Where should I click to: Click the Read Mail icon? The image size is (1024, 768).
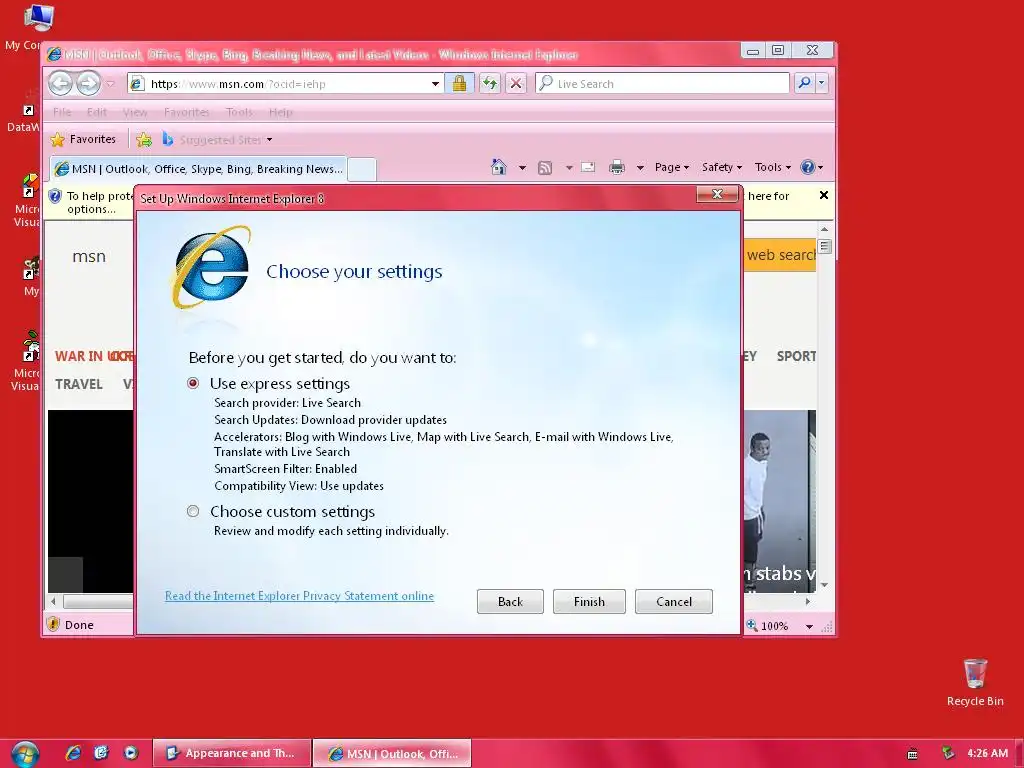point(588,167)
